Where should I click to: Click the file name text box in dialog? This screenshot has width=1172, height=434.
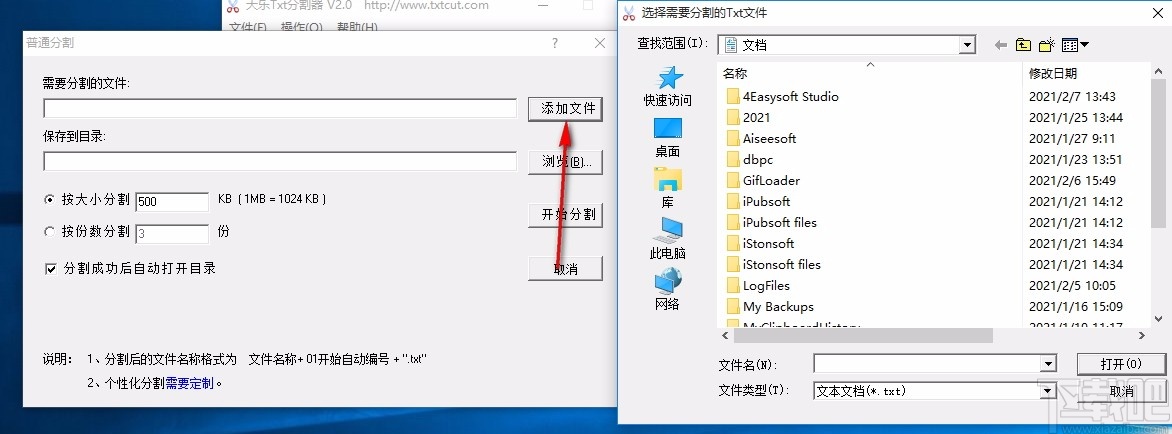pos(928,364)
